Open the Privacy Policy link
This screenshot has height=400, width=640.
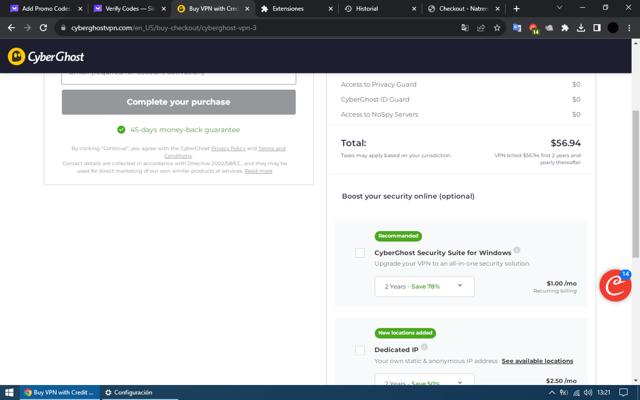pos(228,148)
